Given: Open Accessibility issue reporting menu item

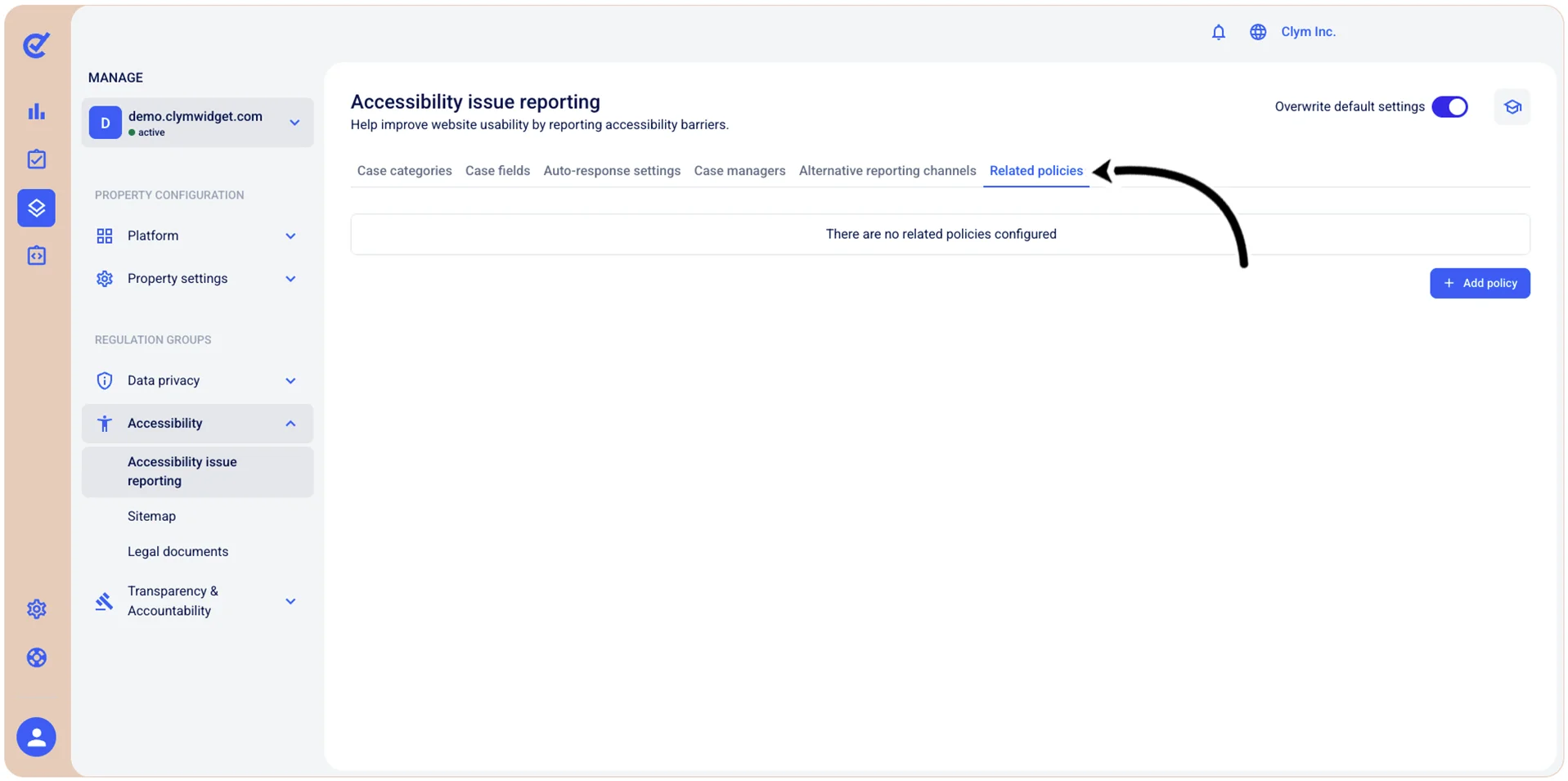Looking at the screenshot, I should click(x=197, y=472).
